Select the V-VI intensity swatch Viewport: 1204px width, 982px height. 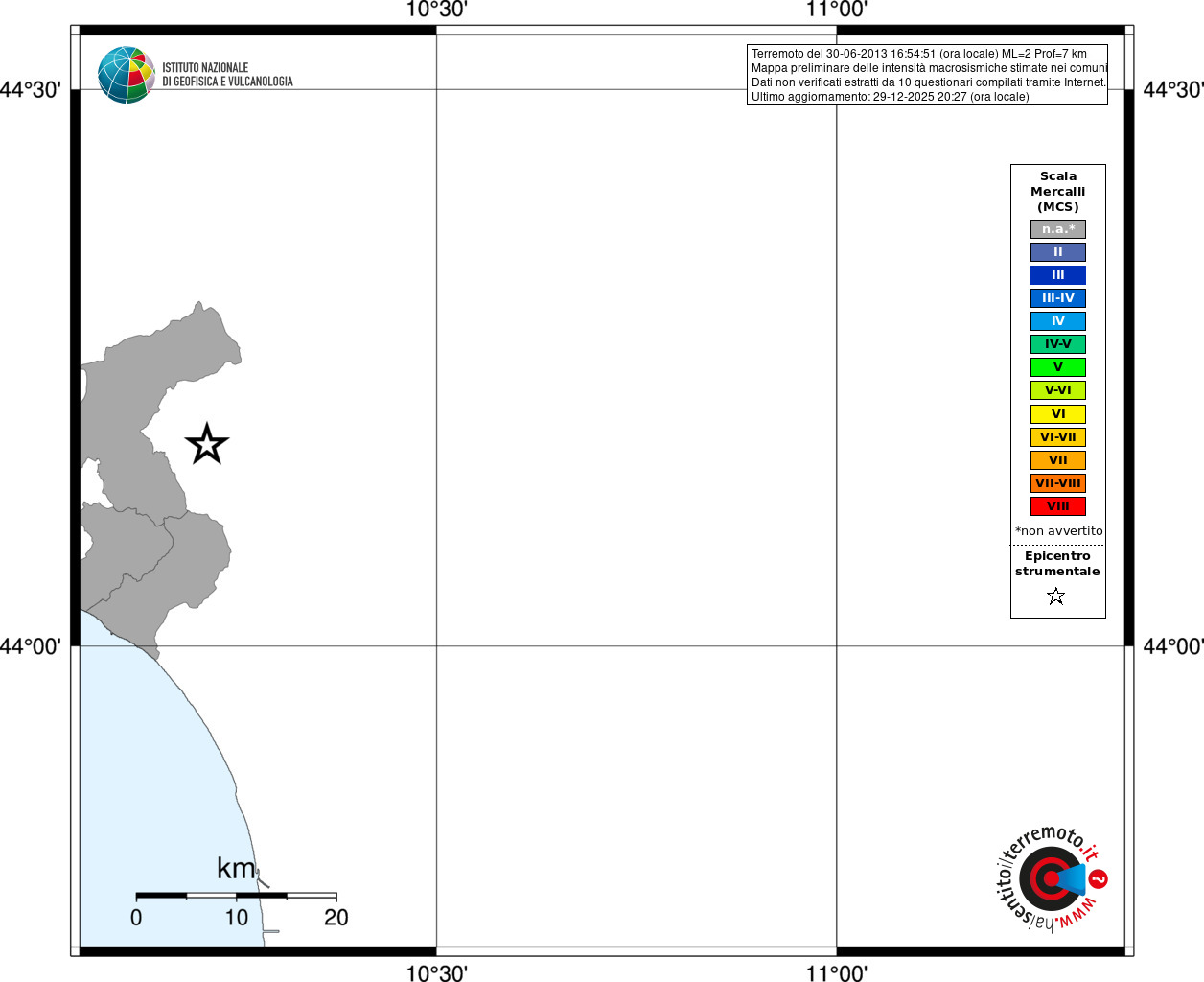click(x=1058, y=390)
